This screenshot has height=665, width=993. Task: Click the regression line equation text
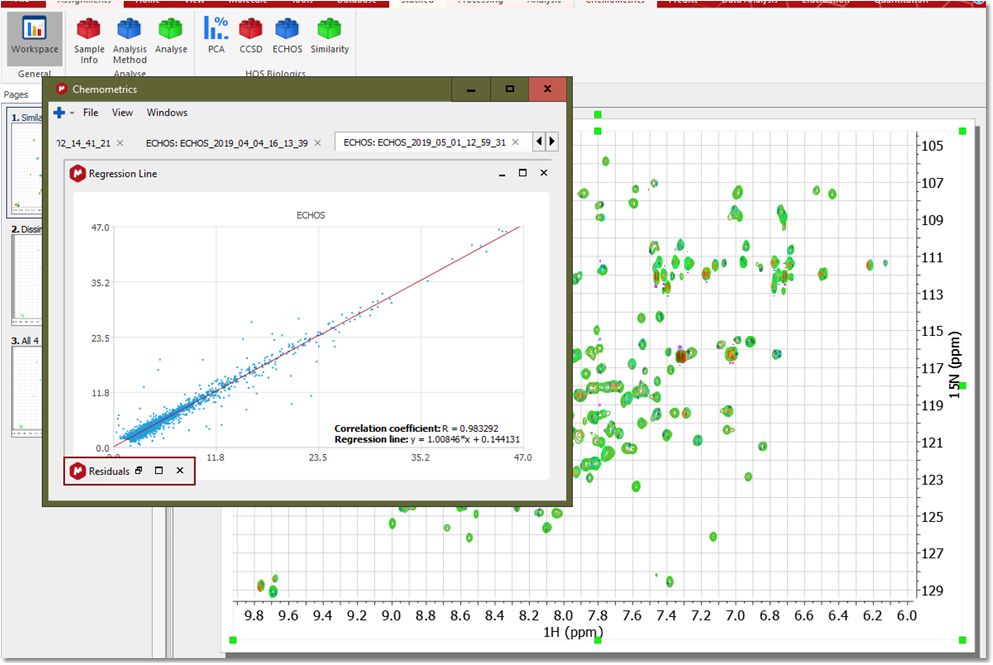(x=427, y=439)
